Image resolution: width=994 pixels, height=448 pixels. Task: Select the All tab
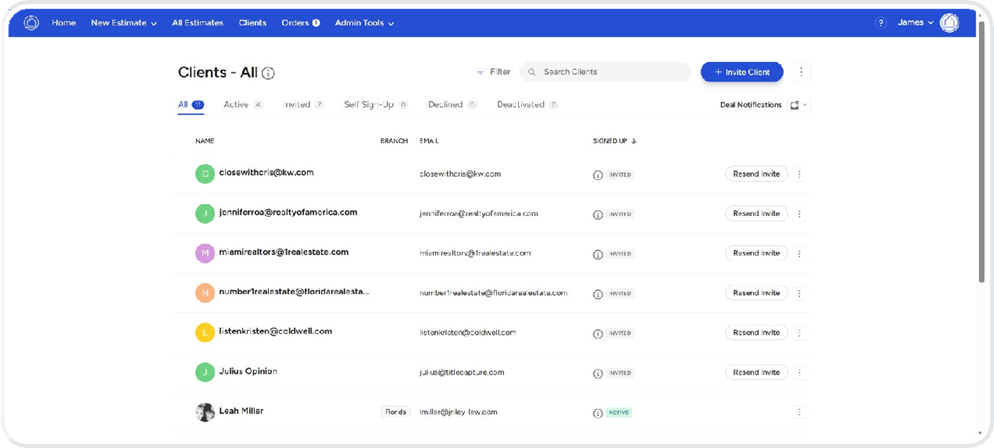(191, 105)
